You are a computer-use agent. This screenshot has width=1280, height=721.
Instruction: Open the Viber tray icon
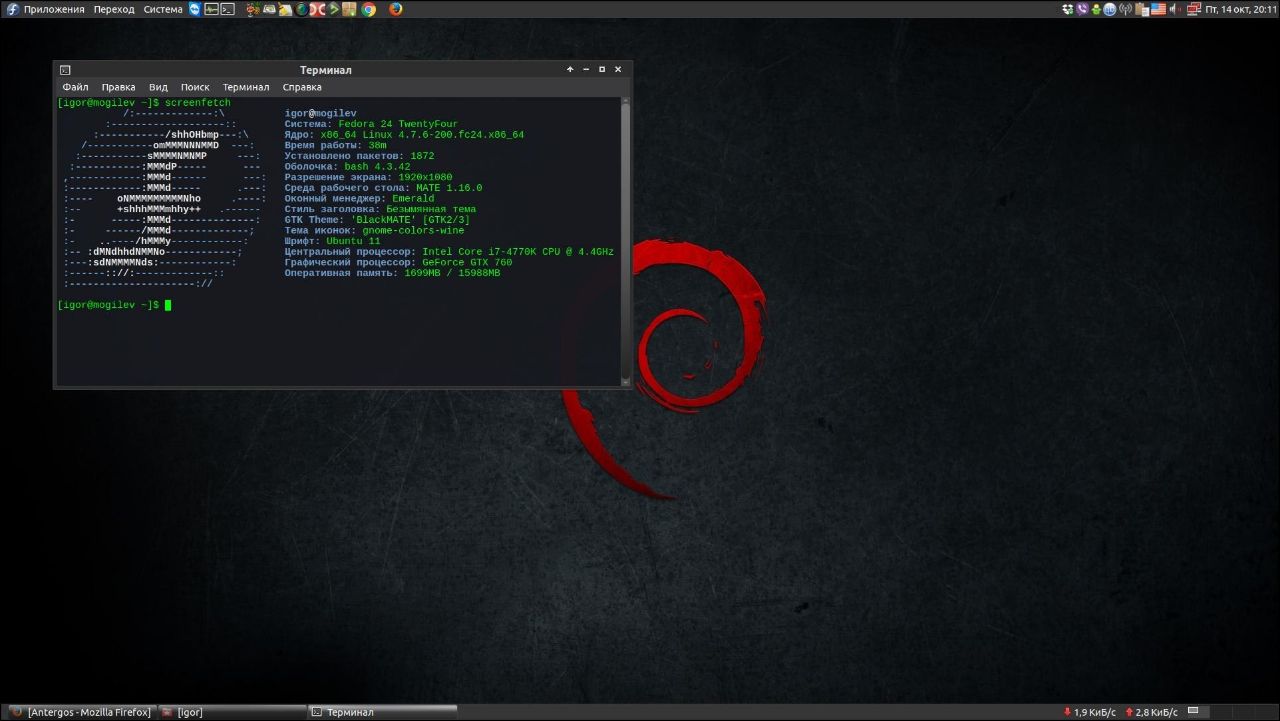(x=1082, y=9)
